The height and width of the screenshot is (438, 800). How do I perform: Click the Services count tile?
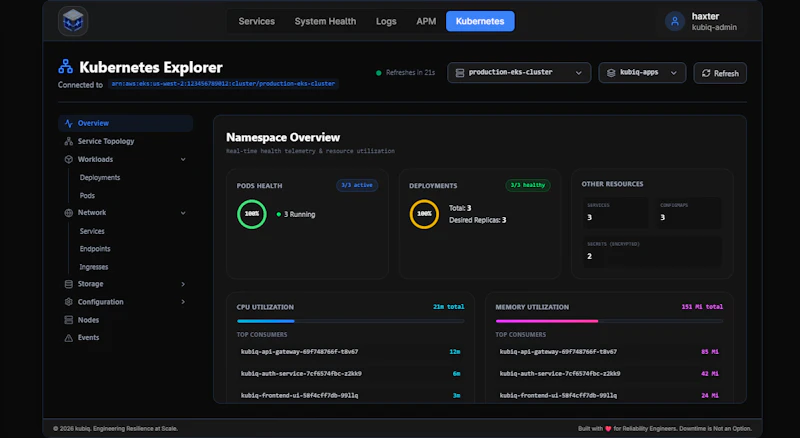pos(616,212)
